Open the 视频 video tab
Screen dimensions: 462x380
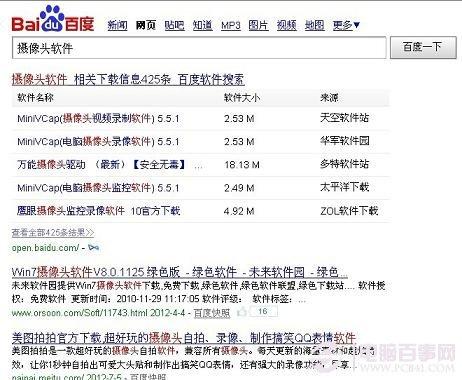coord(287,25)
